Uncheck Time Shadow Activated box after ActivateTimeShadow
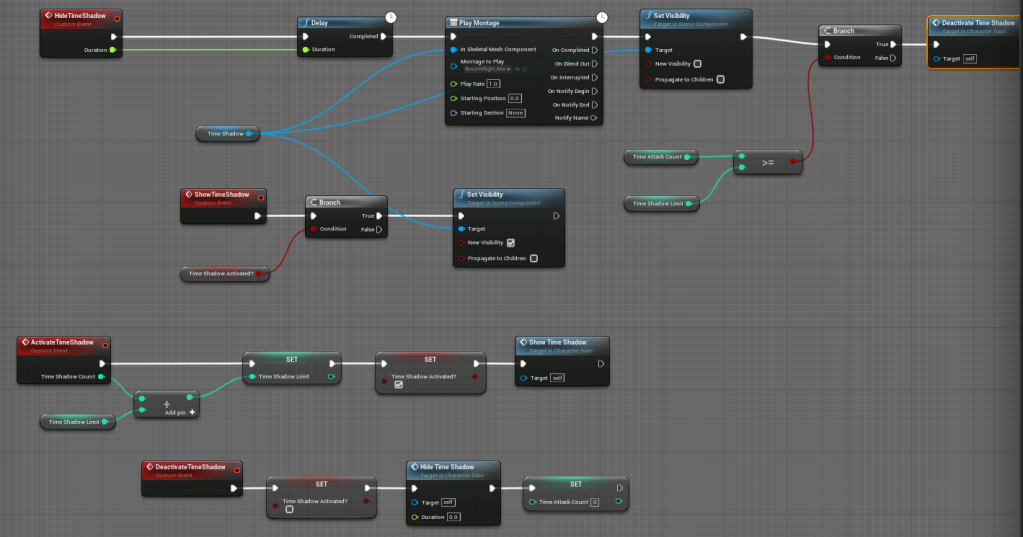This screenshot has height=537, width=1023. 398,385
